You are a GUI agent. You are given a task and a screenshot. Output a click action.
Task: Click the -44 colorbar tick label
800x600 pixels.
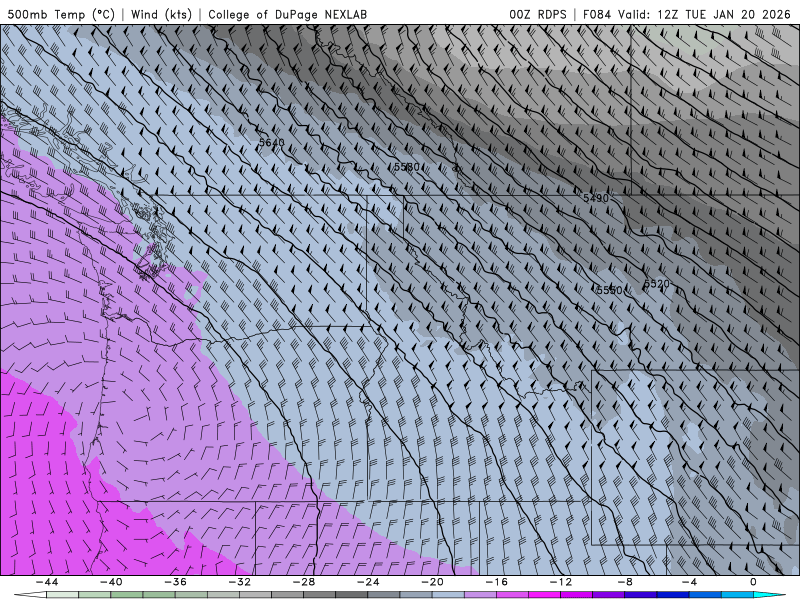click(x=47, y=582)
